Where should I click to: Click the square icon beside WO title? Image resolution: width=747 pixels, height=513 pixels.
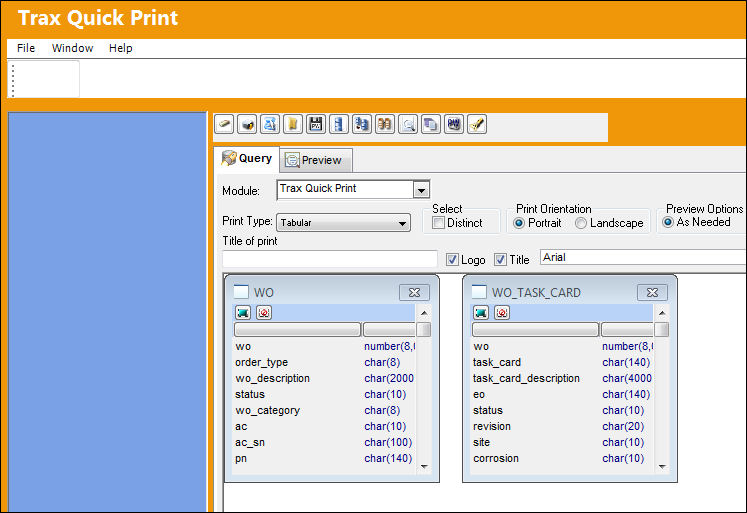point(241,292)
